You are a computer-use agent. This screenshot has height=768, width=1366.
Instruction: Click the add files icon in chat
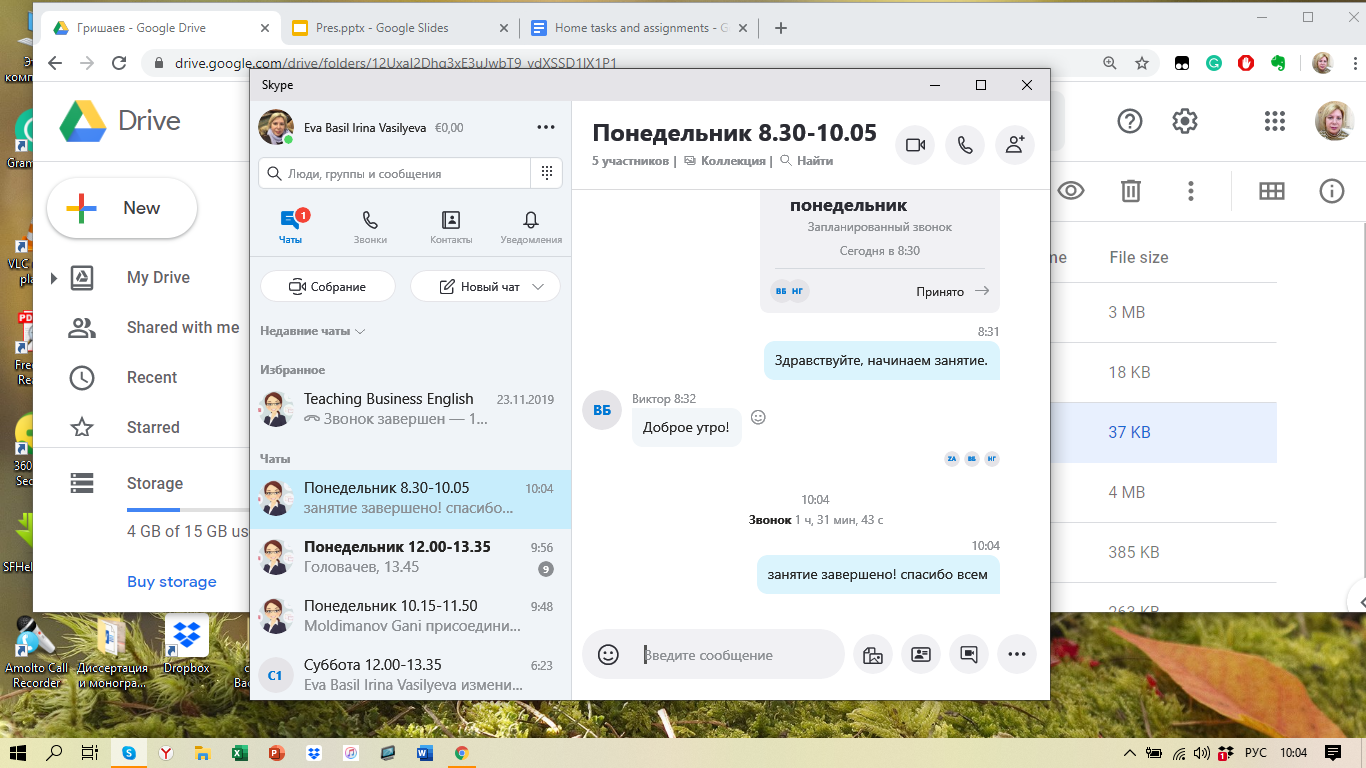click(872, 655)
